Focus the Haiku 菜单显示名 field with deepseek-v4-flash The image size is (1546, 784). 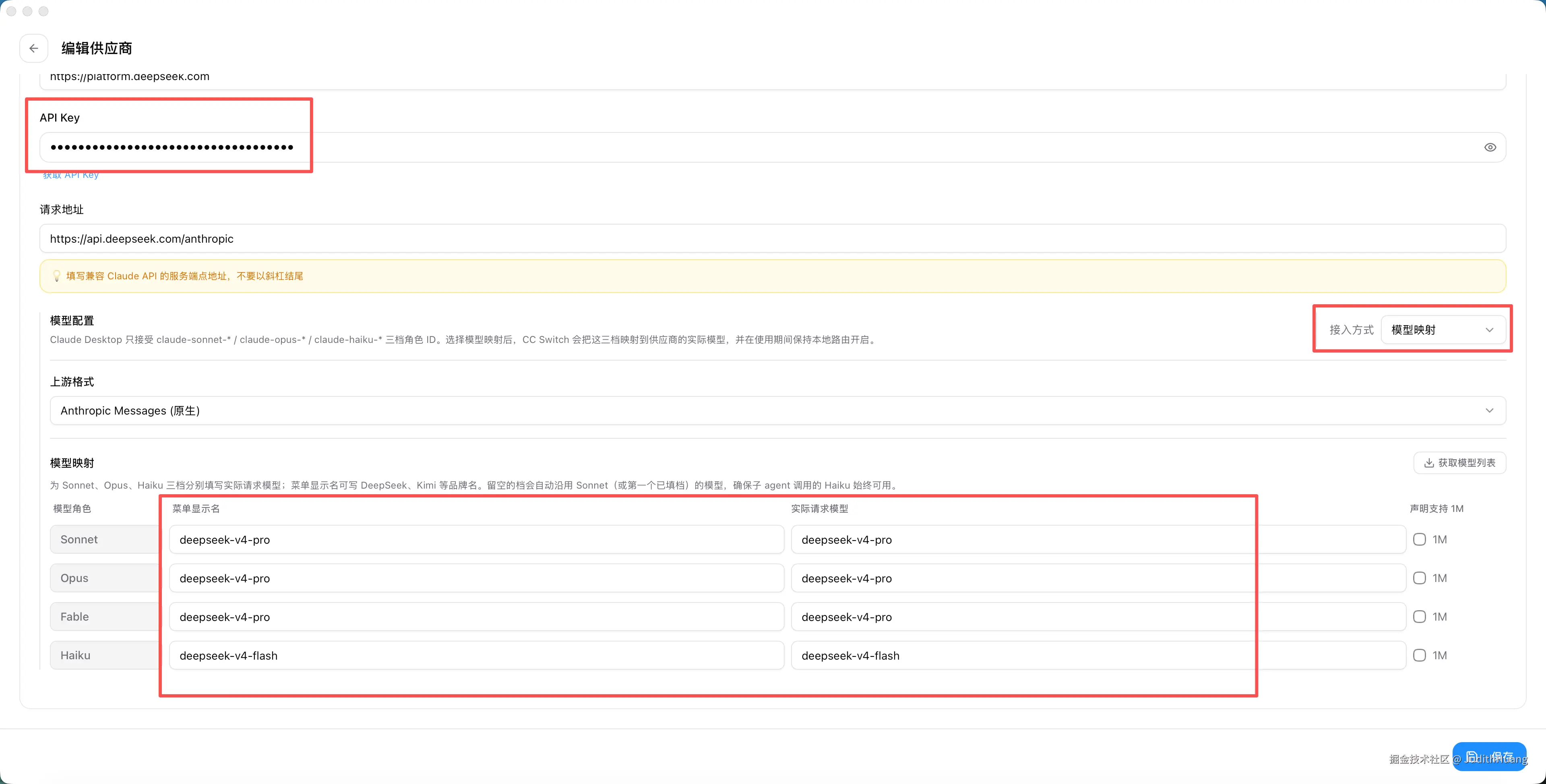477,655
